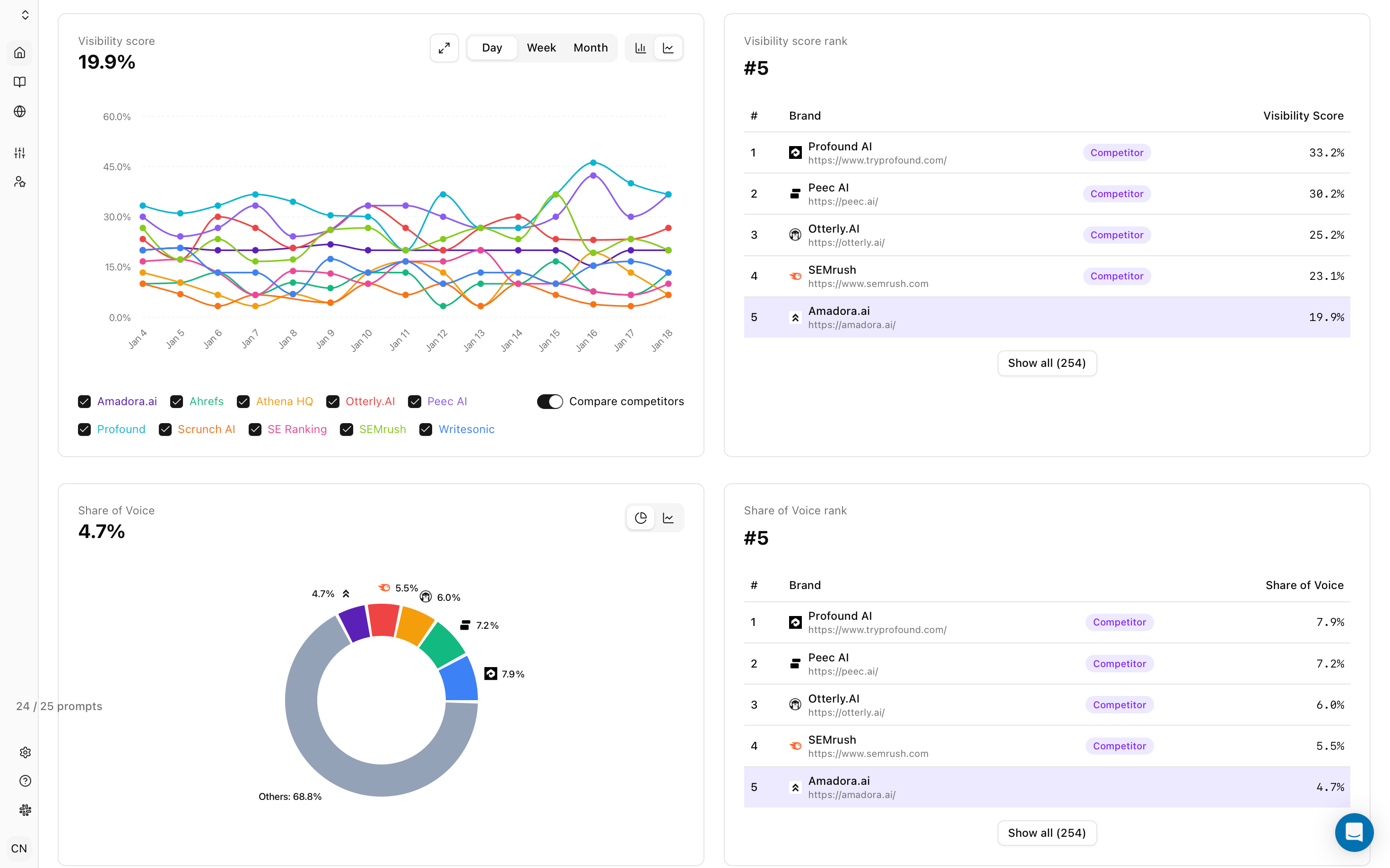Open the otterly.ai link in Share of Voice rank
The image size is (1390, 868).
click(x=846, y=712)
